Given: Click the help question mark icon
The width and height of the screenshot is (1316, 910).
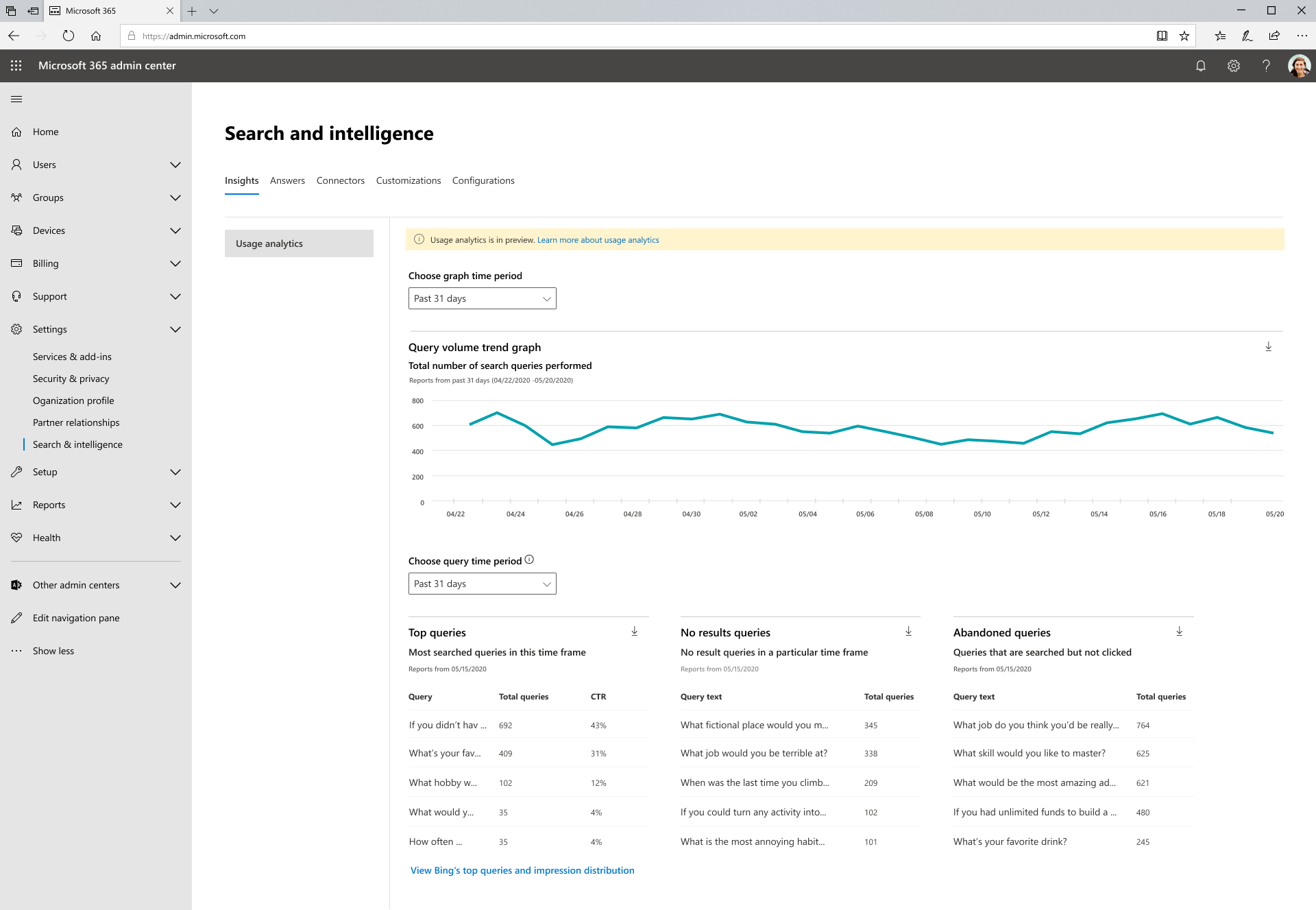Looking at the screenshot, I should pyautogui.click(x=1266, y=66).
